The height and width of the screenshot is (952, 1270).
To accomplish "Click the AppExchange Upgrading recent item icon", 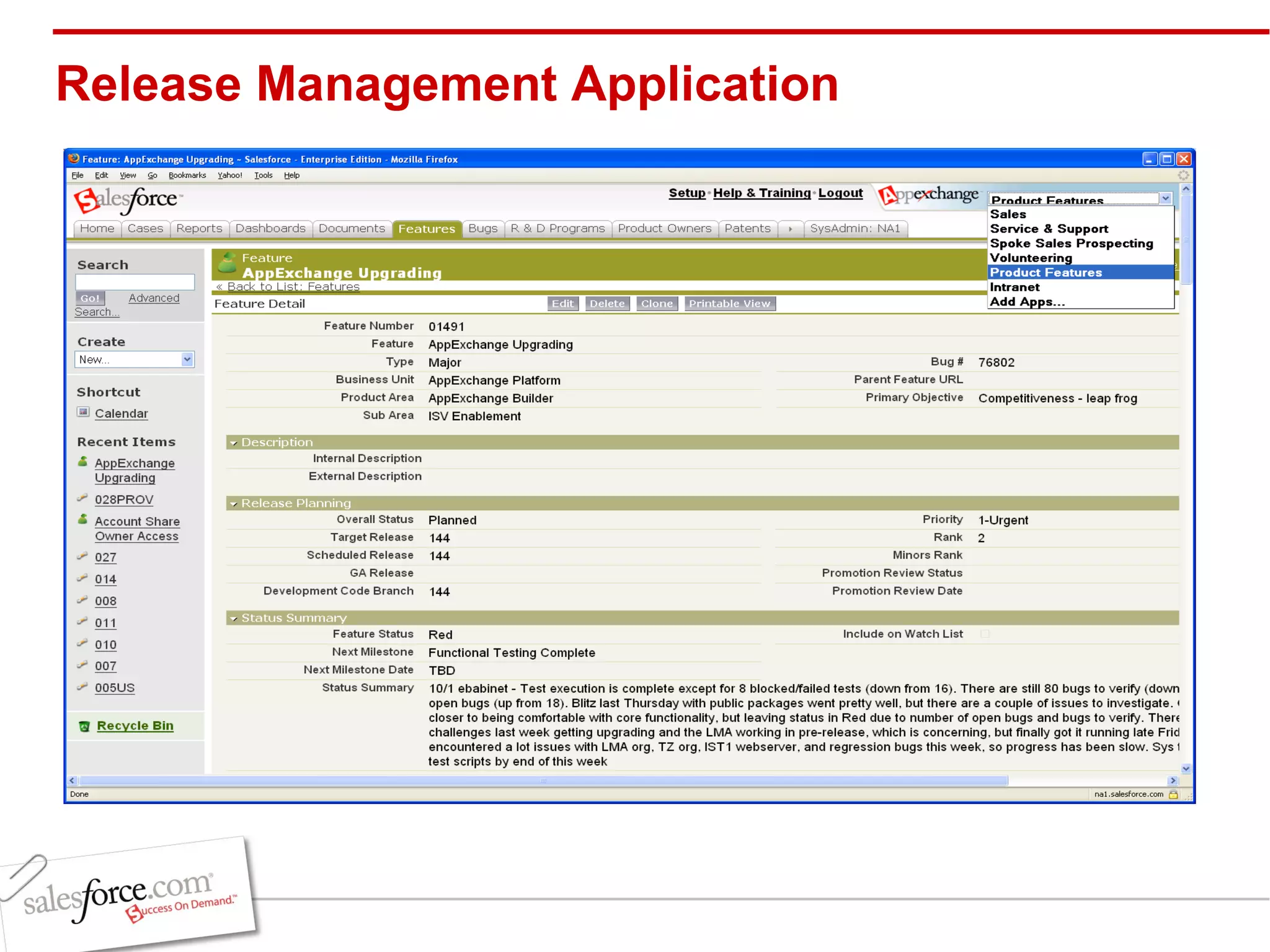I will [82, 462].
